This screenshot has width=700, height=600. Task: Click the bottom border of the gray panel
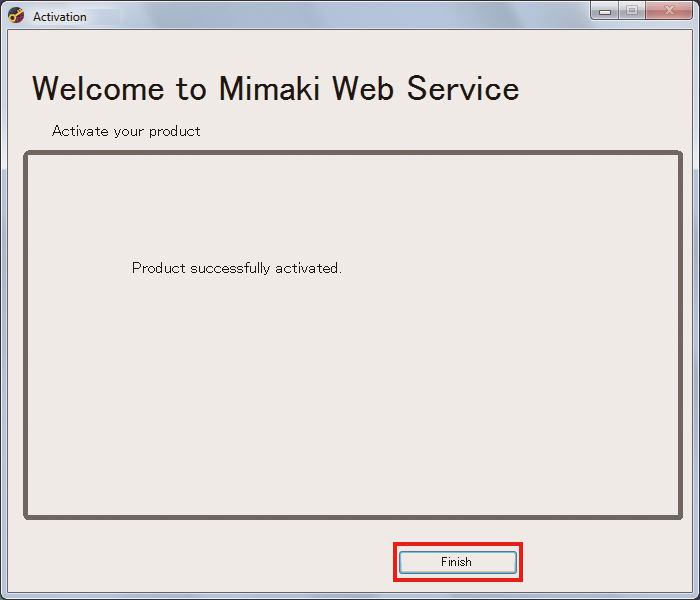[353, 516]
